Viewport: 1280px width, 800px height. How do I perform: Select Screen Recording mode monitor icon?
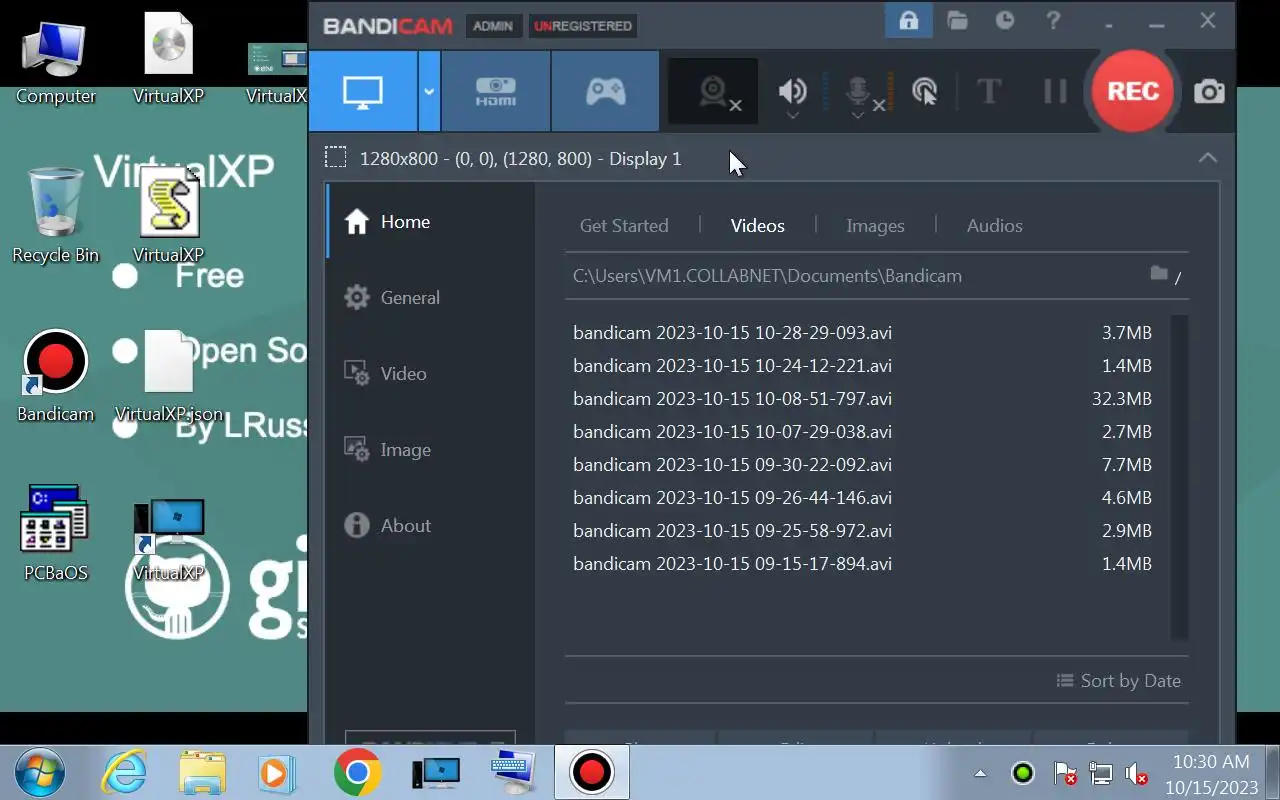pos(363,91)
